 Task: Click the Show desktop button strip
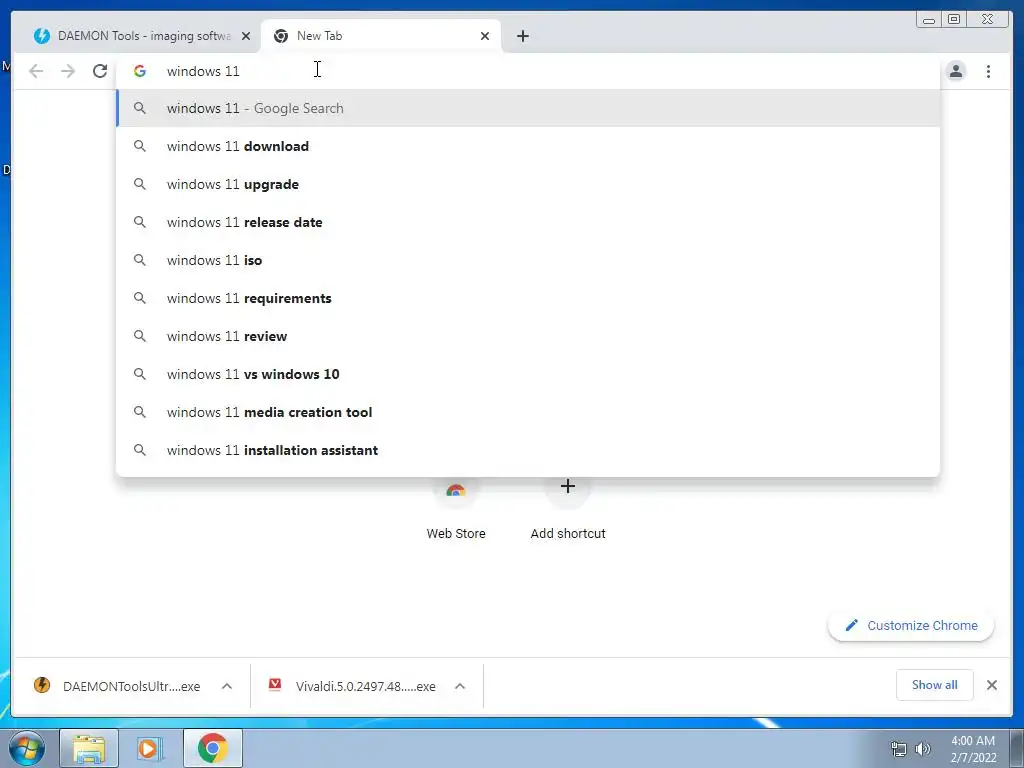click(x=1017, y=748)
